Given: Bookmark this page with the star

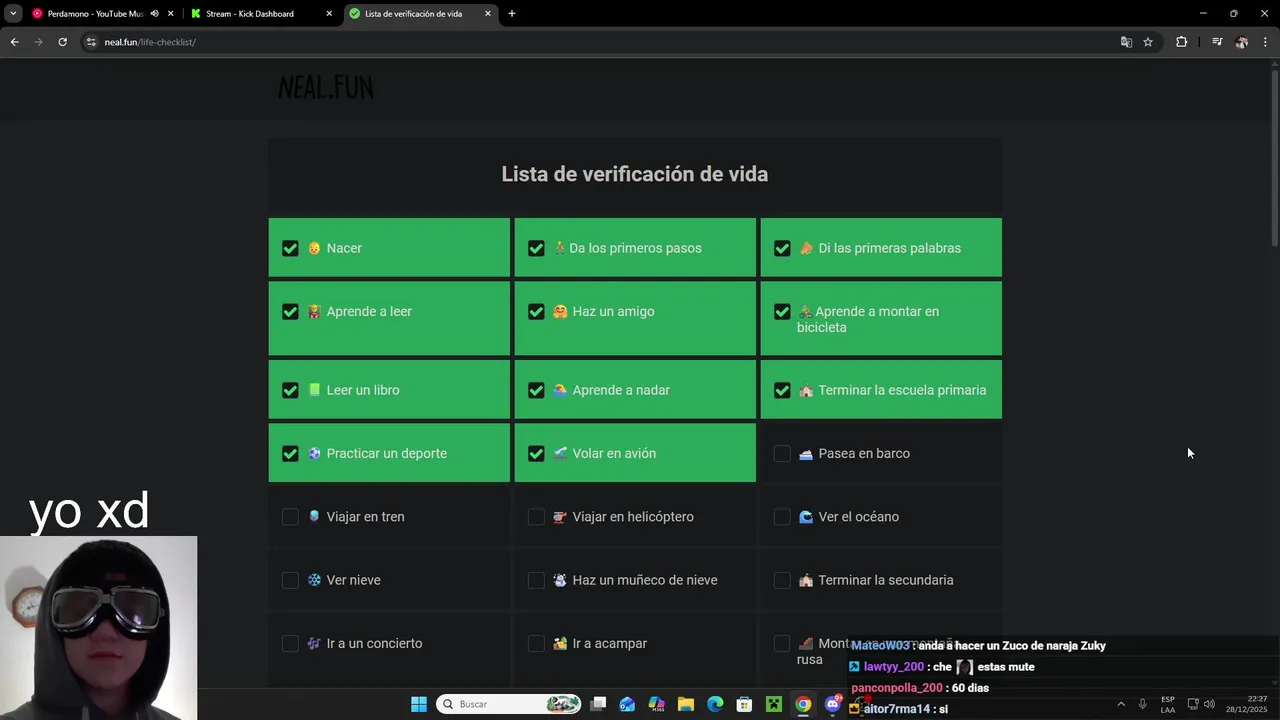Looking at the screenshot, I should (x=1148, y=42).
